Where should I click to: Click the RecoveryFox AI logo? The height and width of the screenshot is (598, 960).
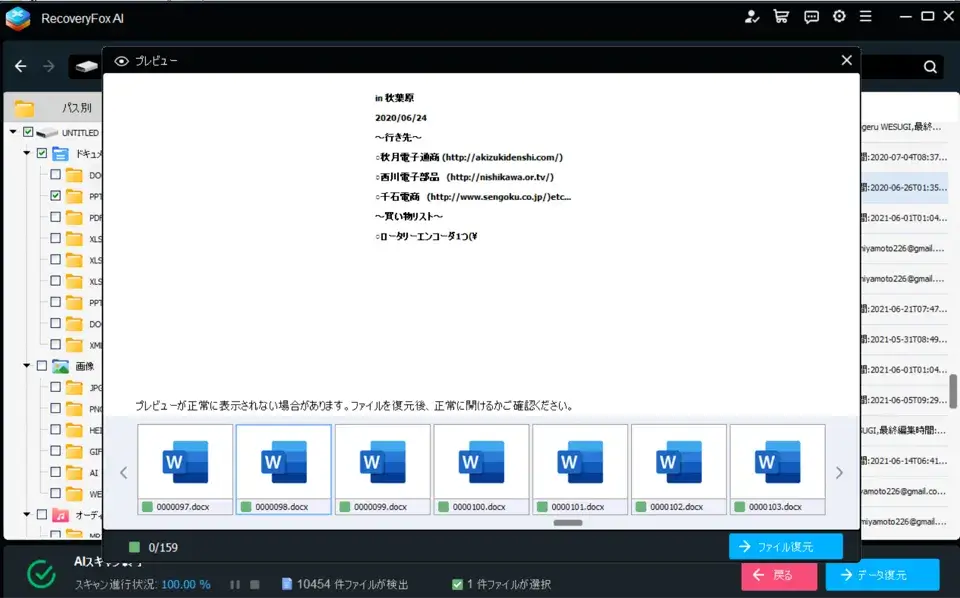(18, 18)
